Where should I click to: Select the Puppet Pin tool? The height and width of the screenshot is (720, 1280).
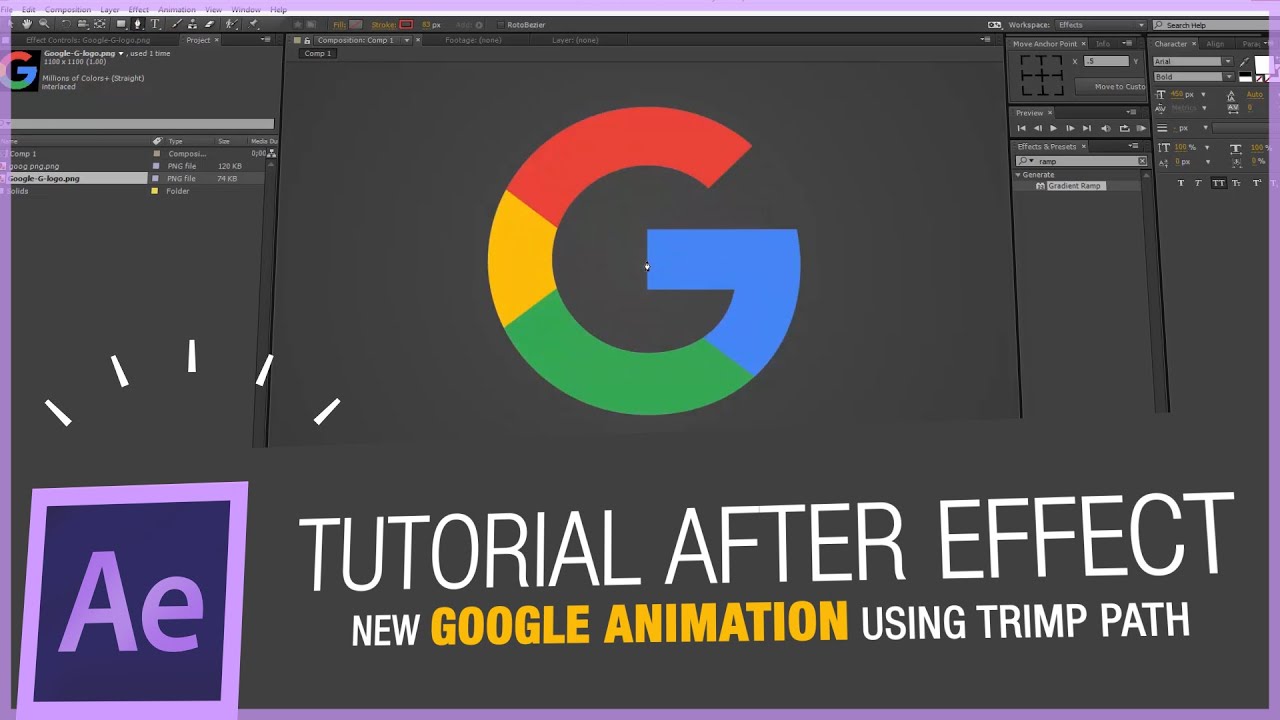tap(253, 24)
